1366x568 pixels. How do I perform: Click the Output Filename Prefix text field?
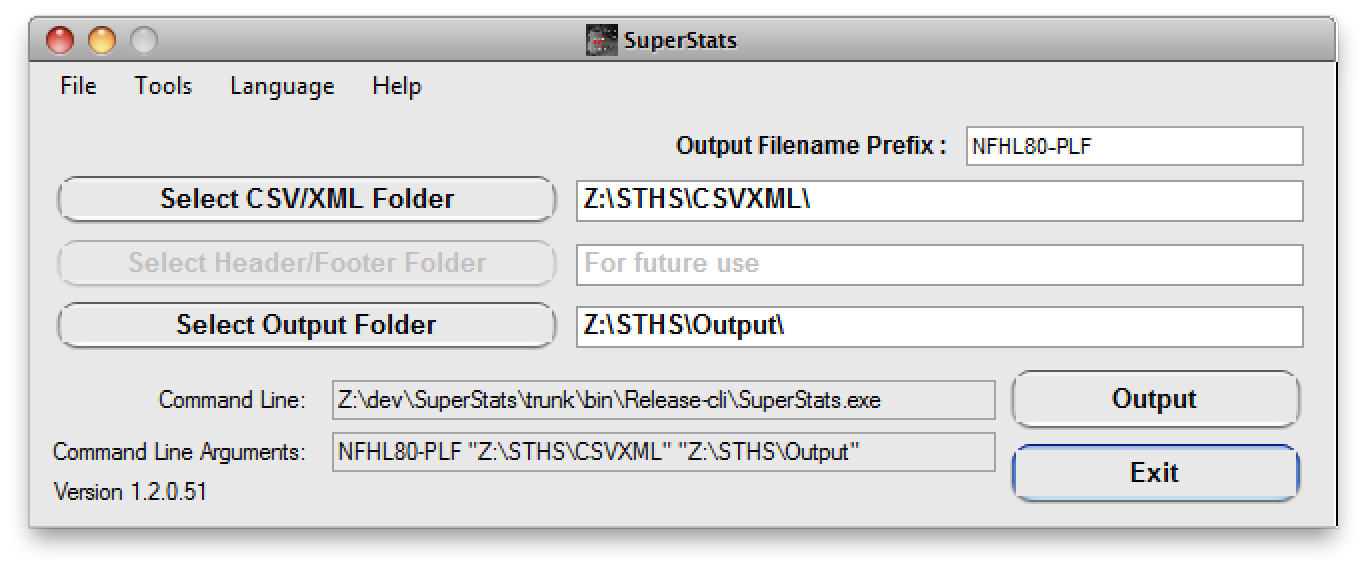(x=1134, y=146)
